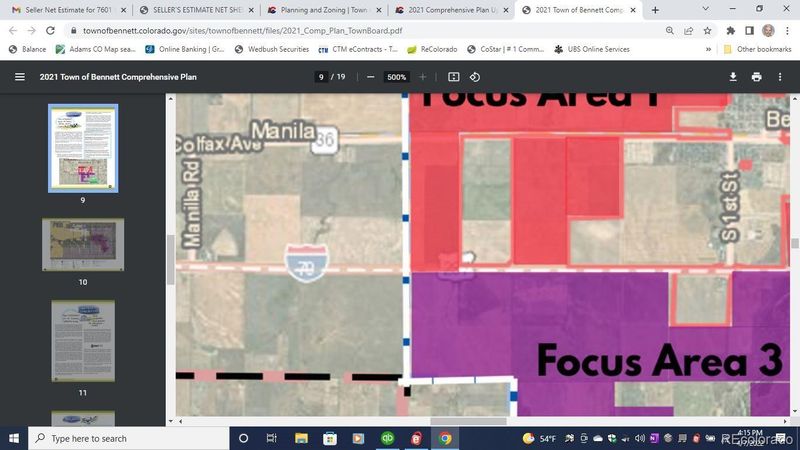Open Task View on the taskbar
800x450 pixels.
271,438
